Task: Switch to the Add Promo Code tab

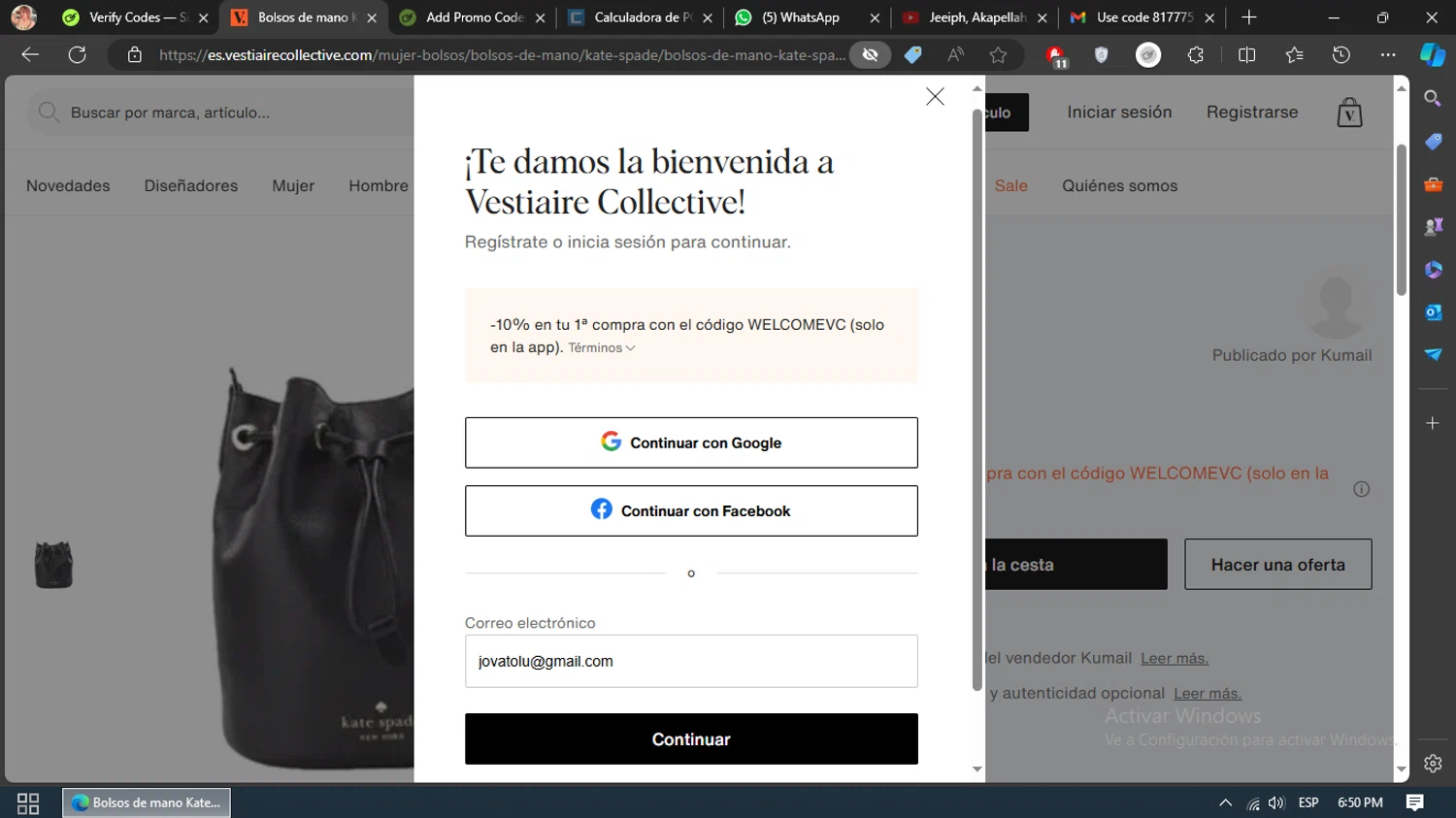Action: (473, 17)
